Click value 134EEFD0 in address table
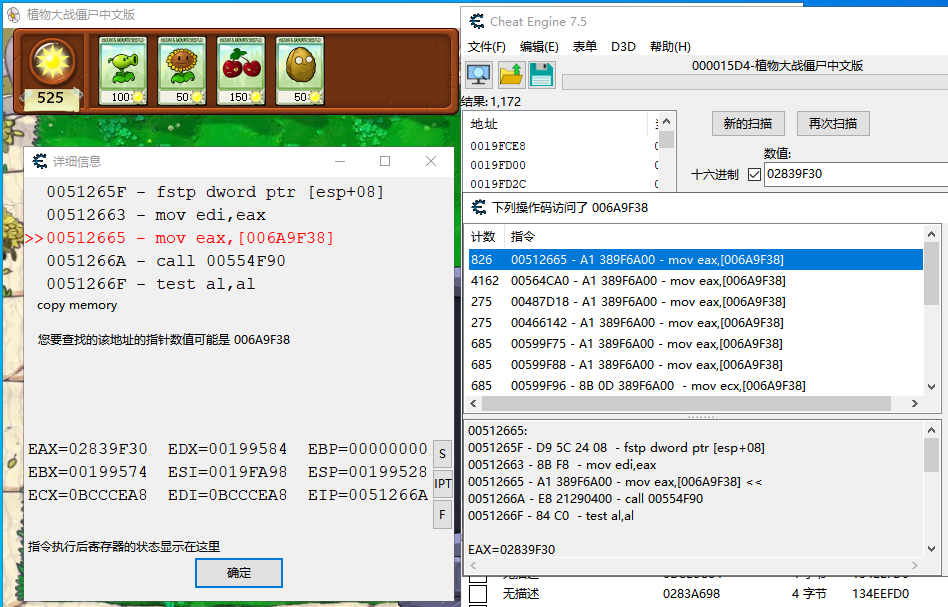 (x=880, y=594)
